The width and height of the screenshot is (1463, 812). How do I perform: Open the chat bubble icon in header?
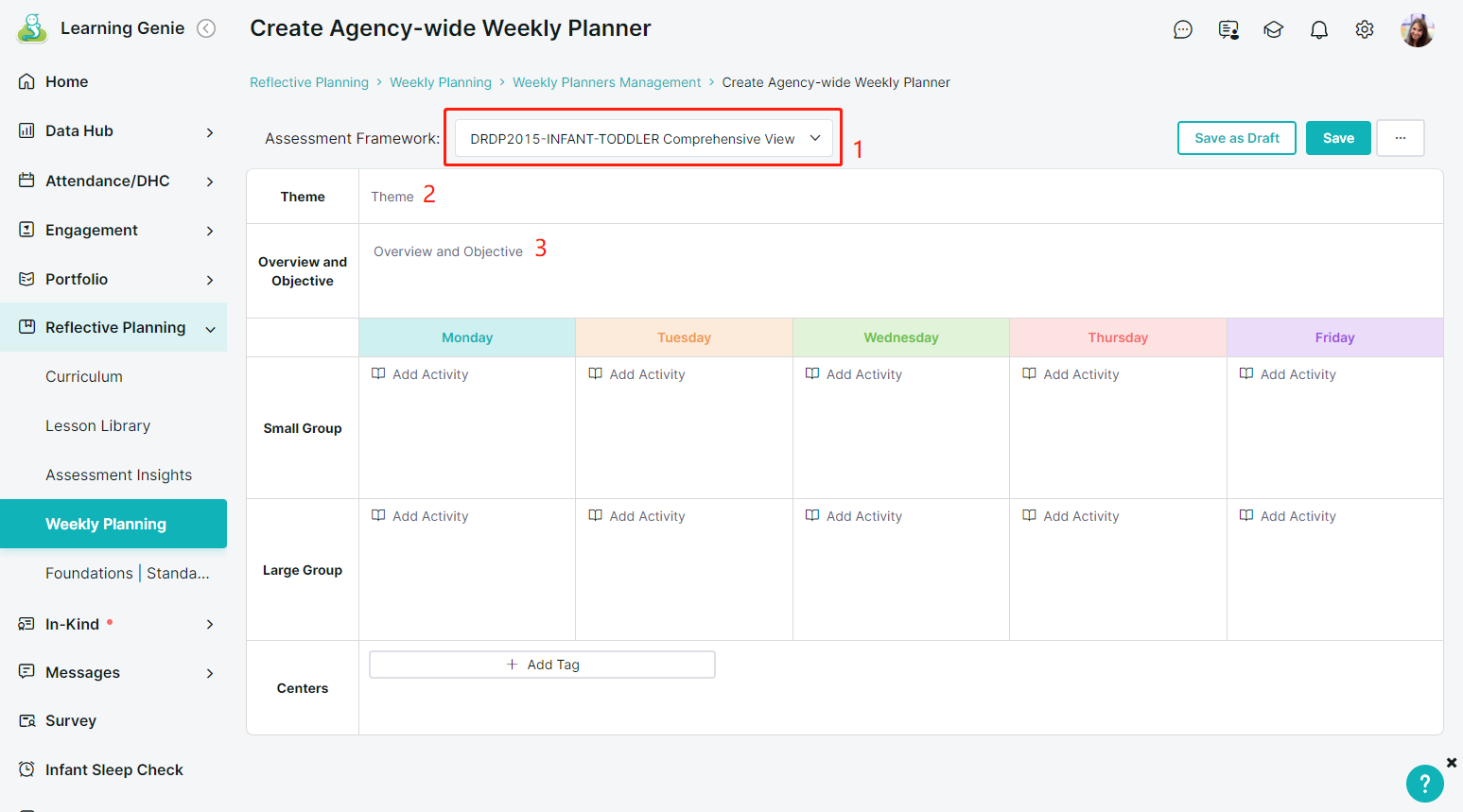(1183, 30)
